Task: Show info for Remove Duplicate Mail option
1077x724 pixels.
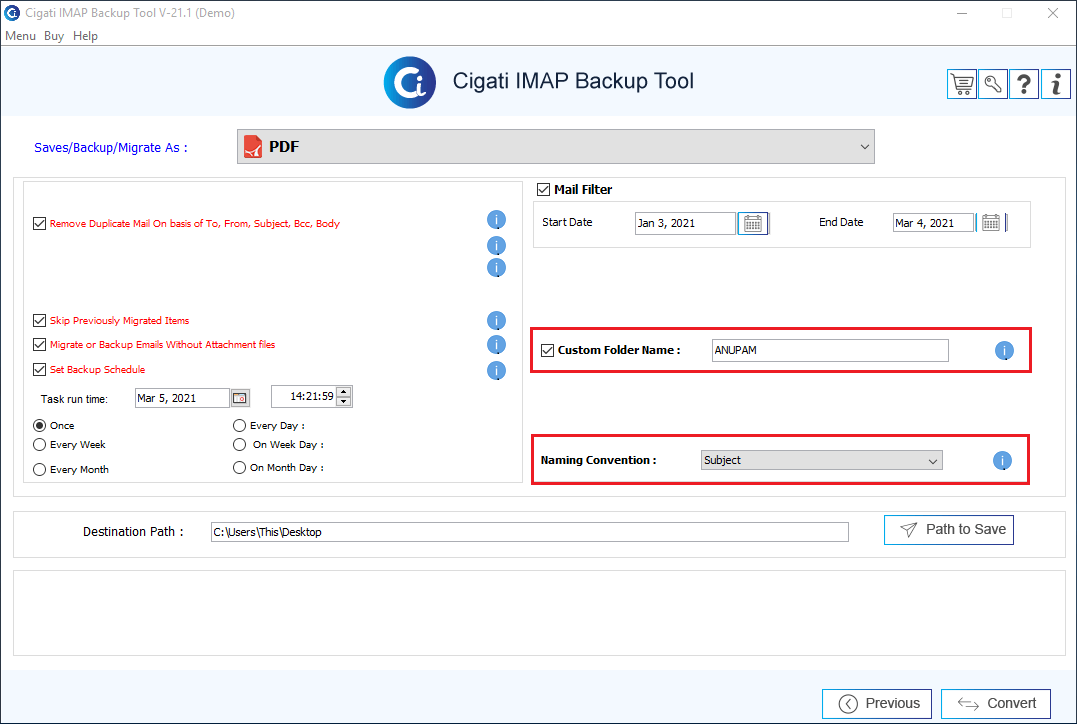Action: tap(496, 220)
